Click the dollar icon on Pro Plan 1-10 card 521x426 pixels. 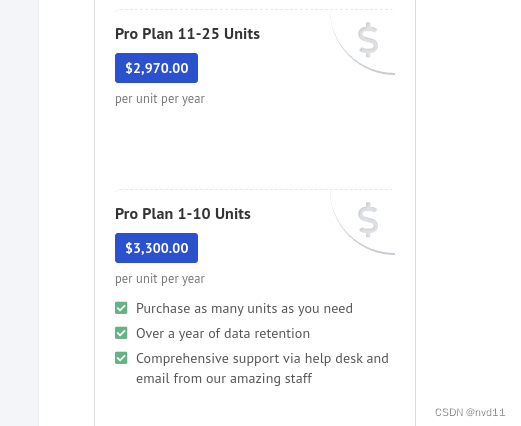368,220
